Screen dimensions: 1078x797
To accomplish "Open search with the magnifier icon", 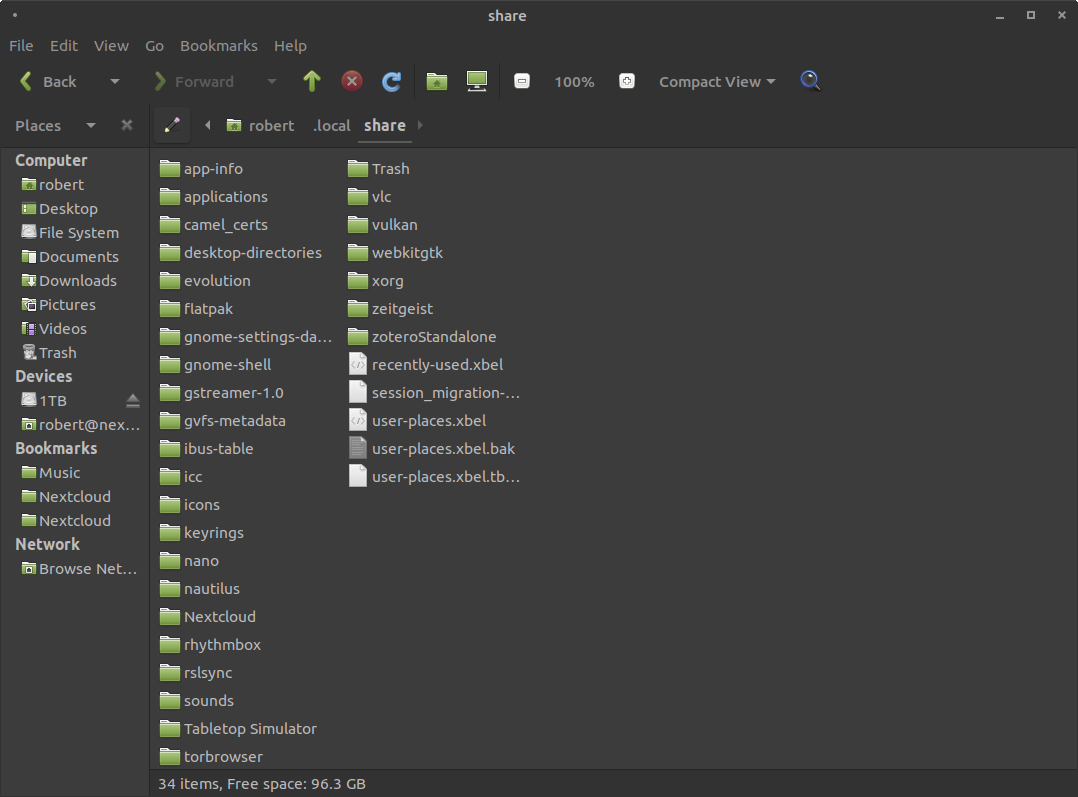I will click(810, 81).
